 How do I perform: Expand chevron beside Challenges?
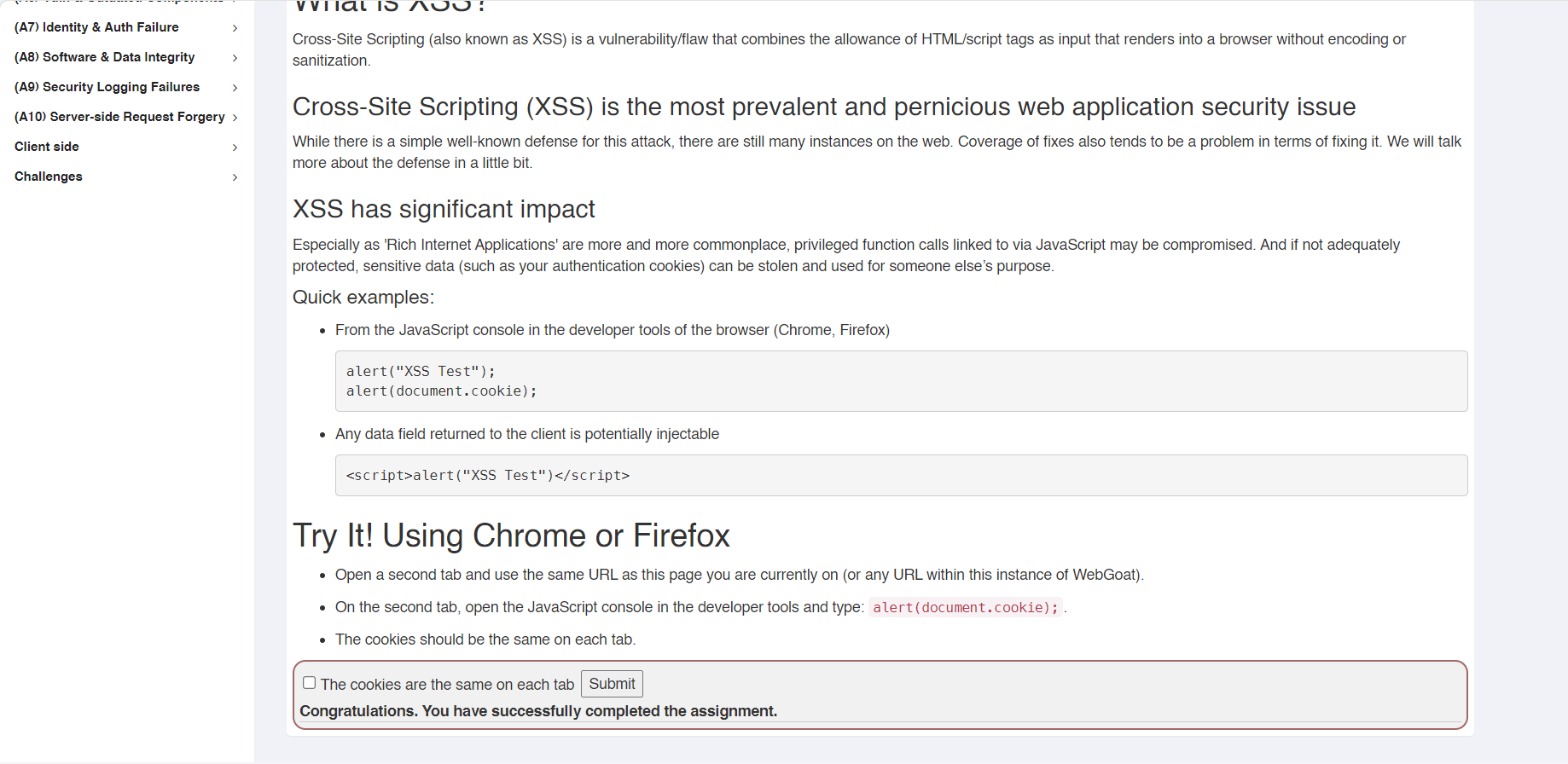(x=235, y=177)
